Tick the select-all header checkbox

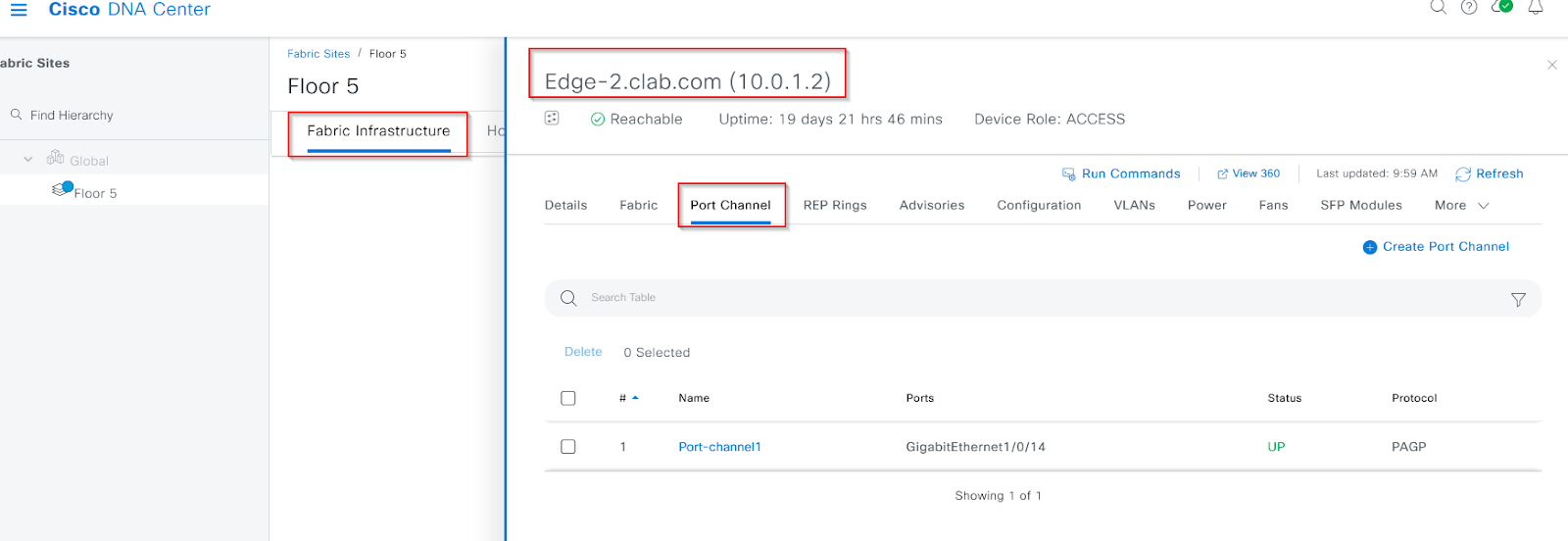point(568,398)
